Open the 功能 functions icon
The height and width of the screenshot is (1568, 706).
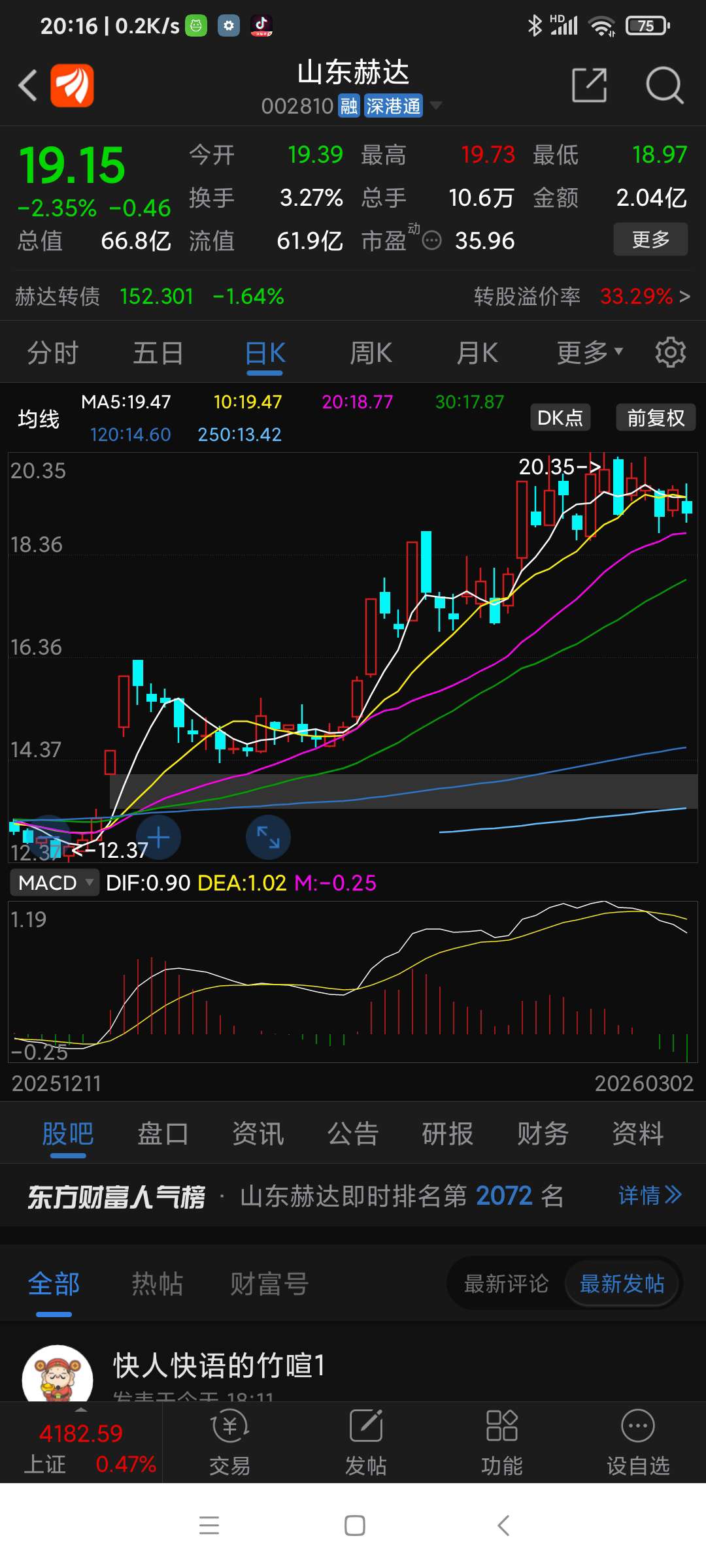(x=502, y=1443)
